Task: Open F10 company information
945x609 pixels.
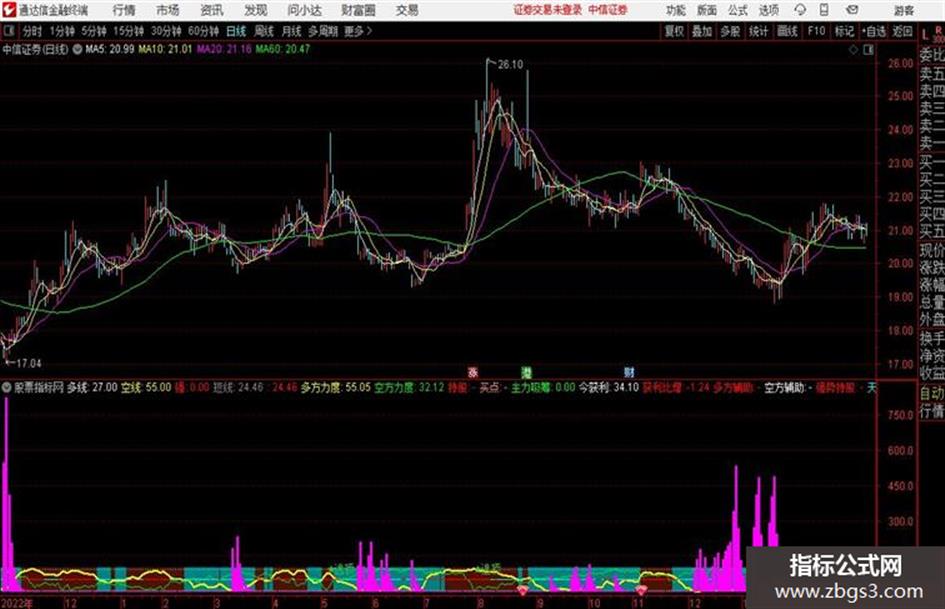Action: [816, 31]
